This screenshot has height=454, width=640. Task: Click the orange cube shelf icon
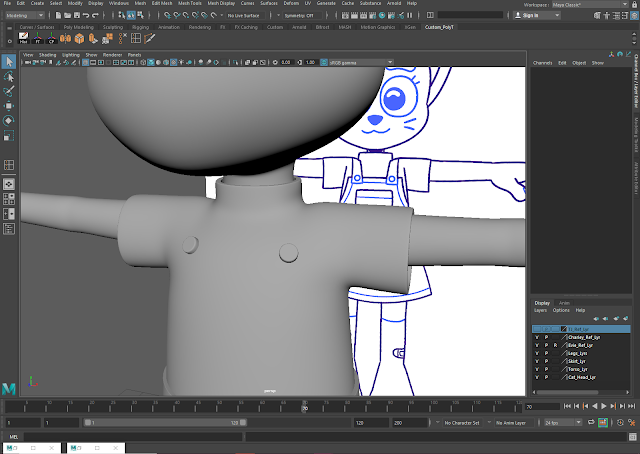(79, 38)
